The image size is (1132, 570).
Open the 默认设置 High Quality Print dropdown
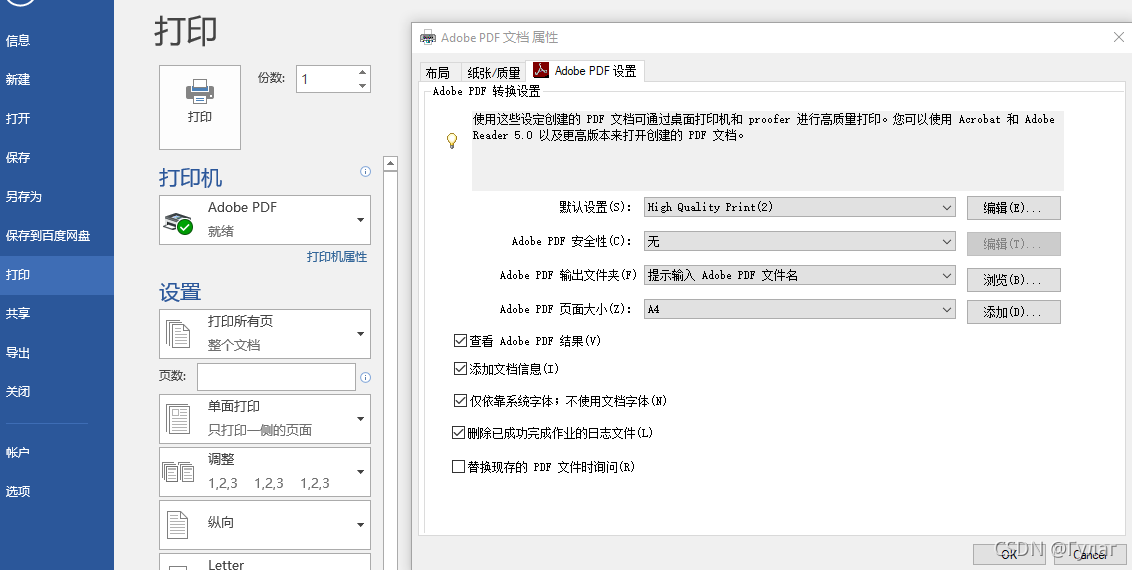[x=800, y=207]
